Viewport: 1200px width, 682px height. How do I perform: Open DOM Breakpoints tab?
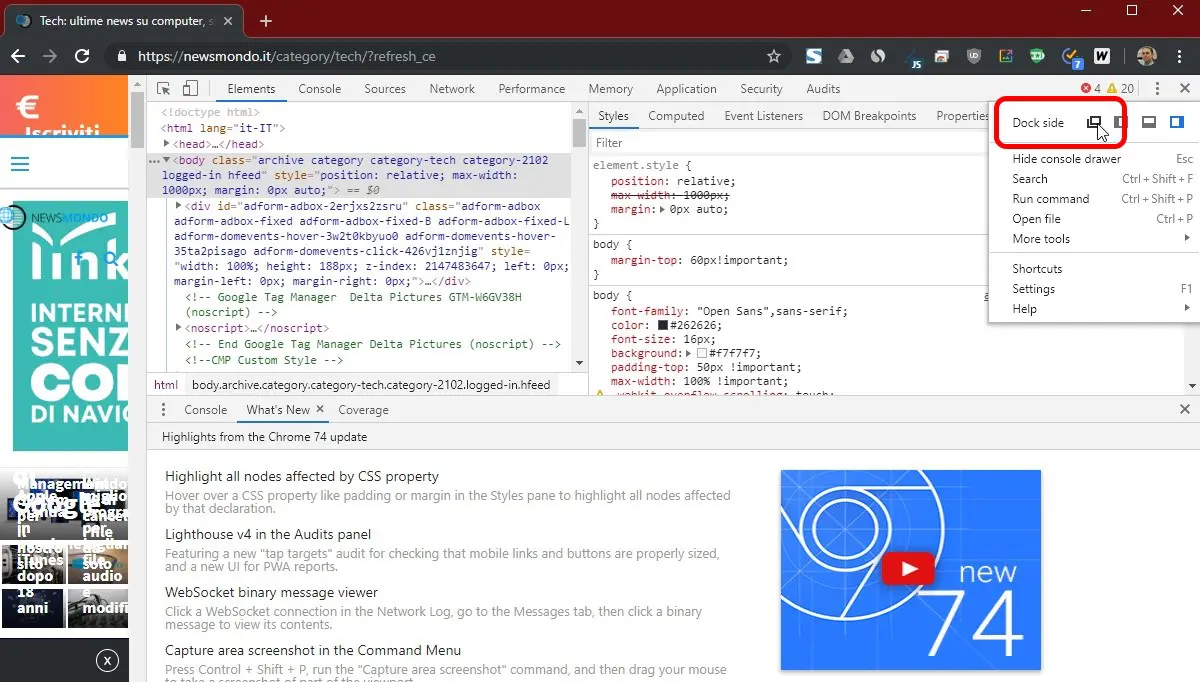tap(869, 116)
